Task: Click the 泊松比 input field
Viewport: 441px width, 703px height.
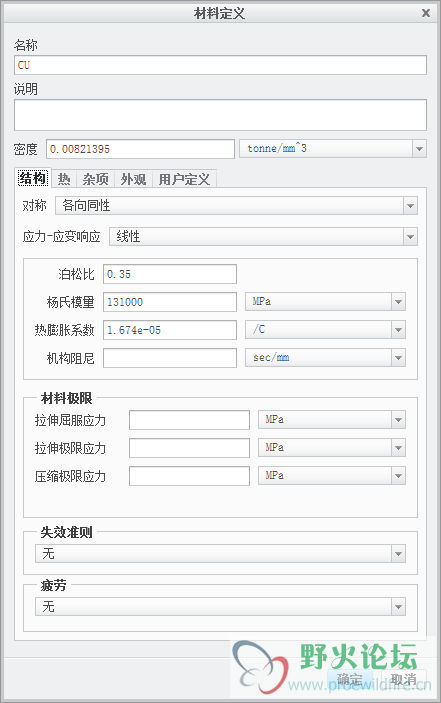Action: 170,274
